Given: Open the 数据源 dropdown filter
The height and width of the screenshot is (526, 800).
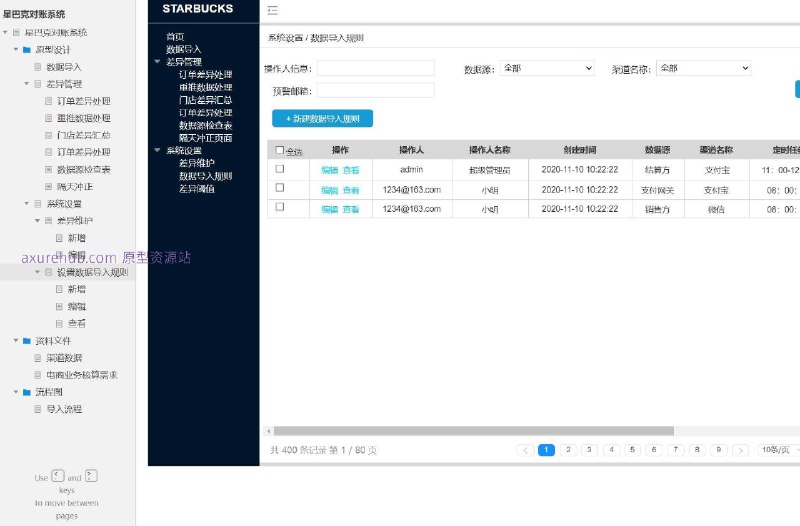Looking at the screenshot, I should [547, 68].
